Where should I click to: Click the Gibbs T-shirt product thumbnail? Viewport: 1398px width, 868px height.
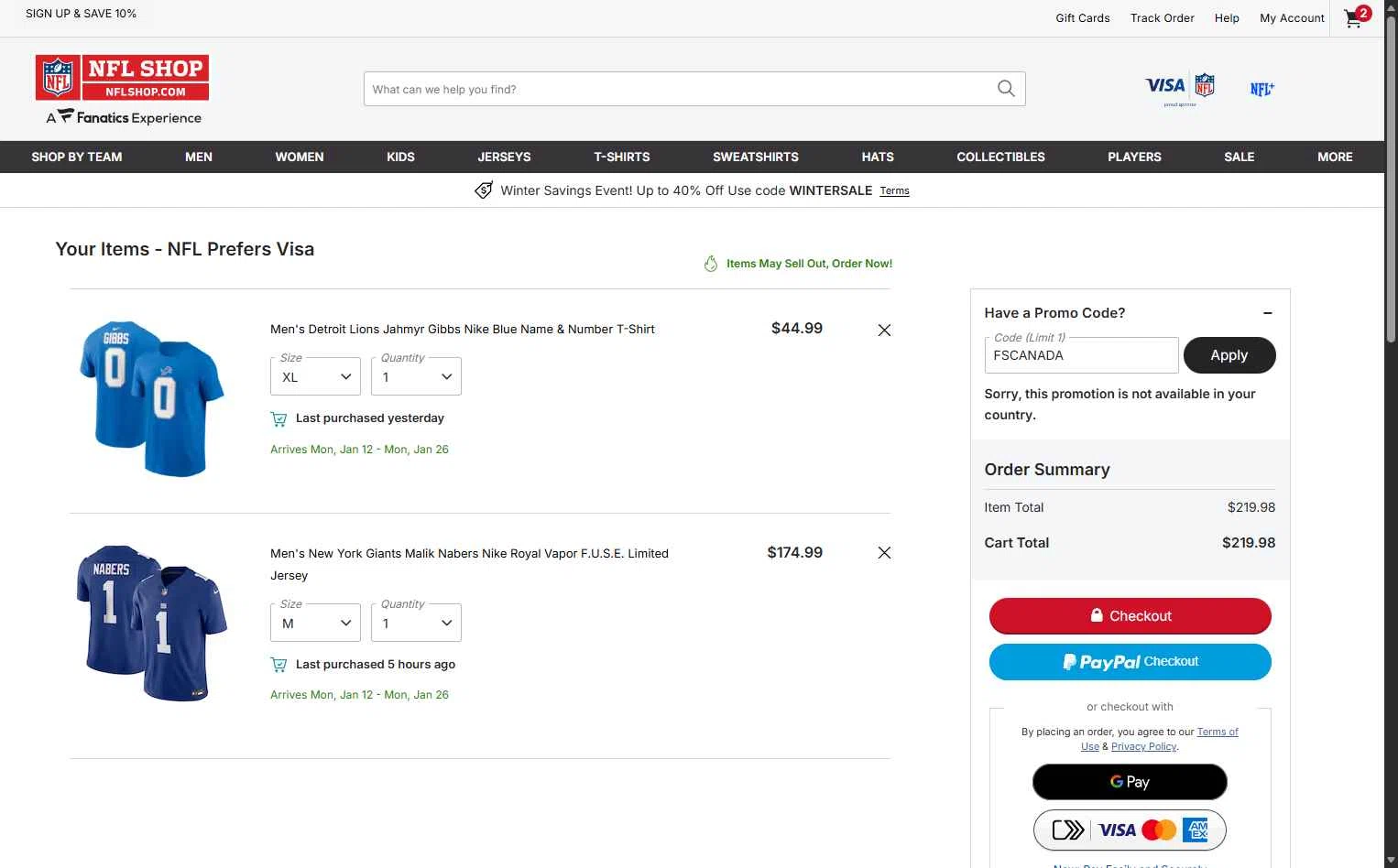click(152, 398)
